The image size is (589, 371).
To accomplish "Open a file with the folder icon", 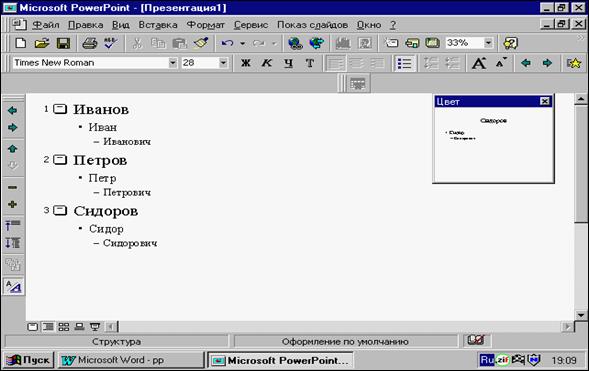I will click(x=42, y=43).
